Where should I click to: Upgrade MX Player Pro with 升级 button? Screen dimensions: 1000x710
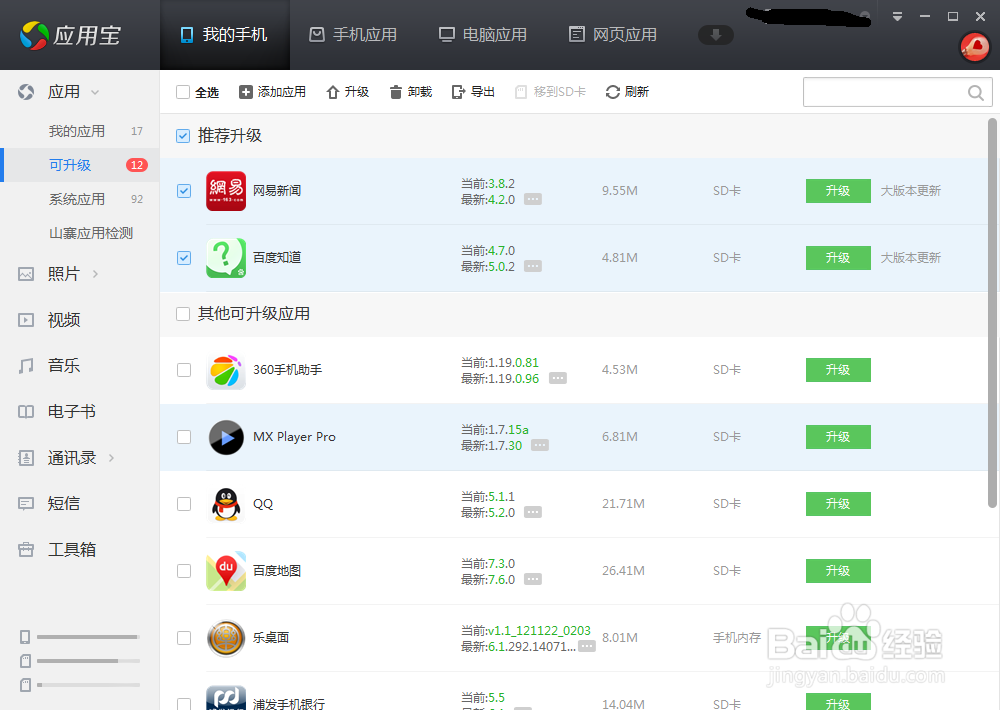click(x=838, y=437)
